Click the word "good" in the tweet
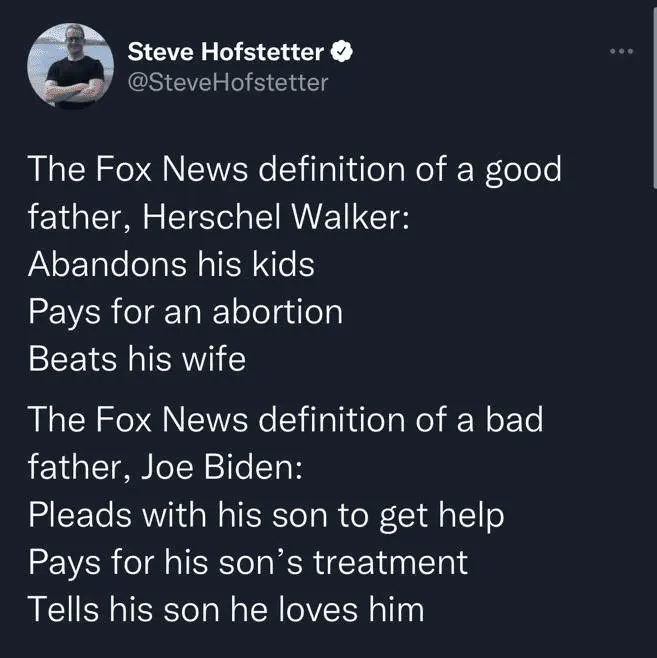This screenshot has width=657, height=658. (x=521, y=169)
